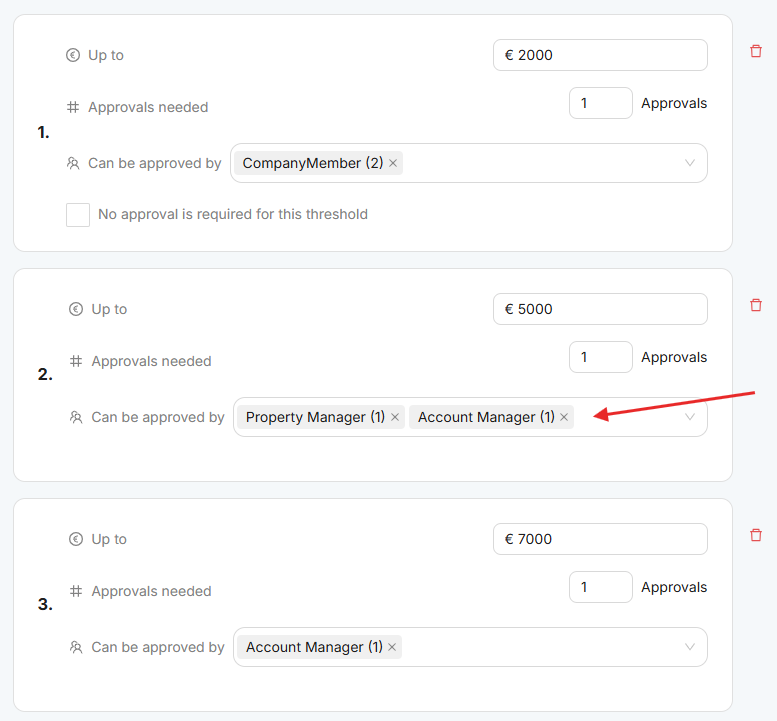The height and width of the screenshot is (721, 777).
Task: Edit approvals count for threshold 3
Action: coord(600,587)
